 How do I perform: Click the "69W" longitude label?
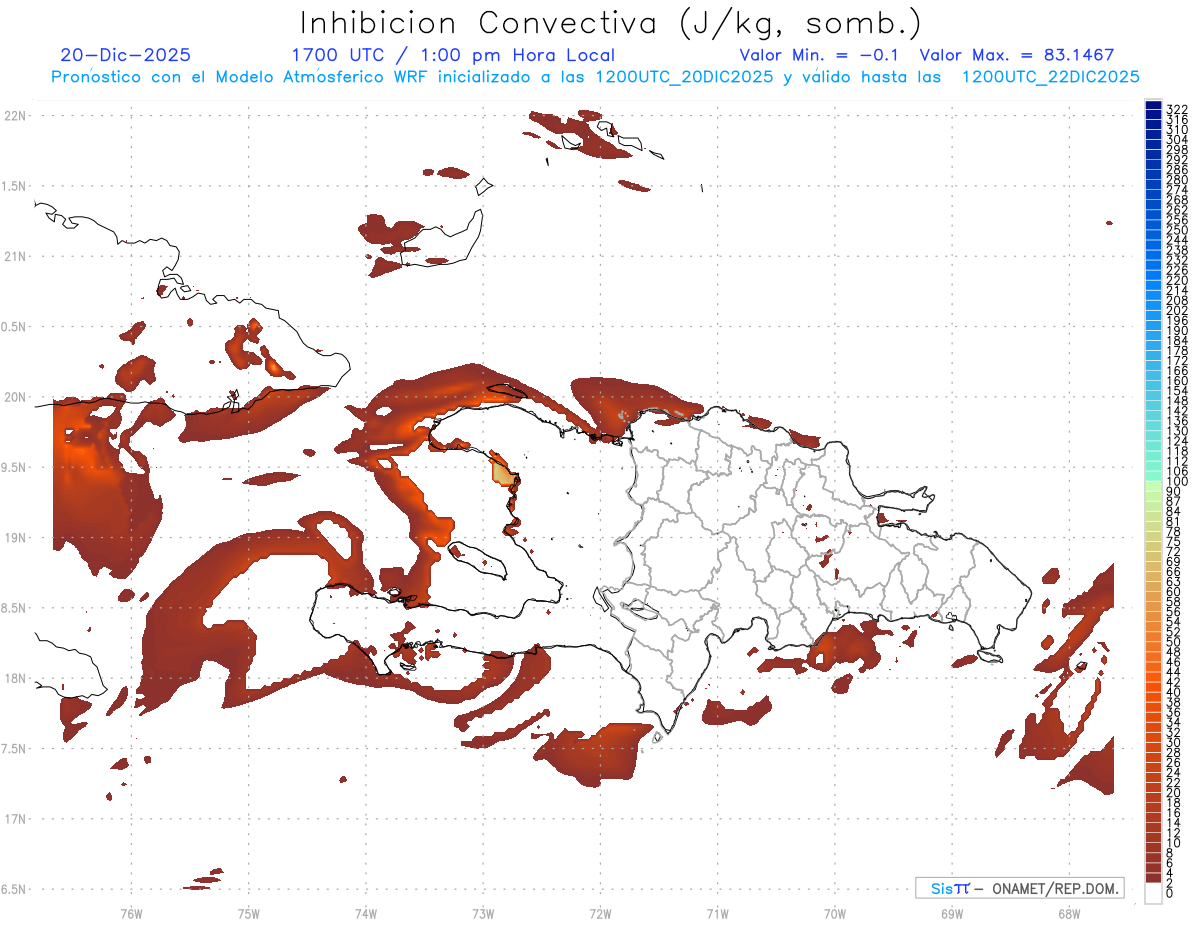(x=952, y=913)
